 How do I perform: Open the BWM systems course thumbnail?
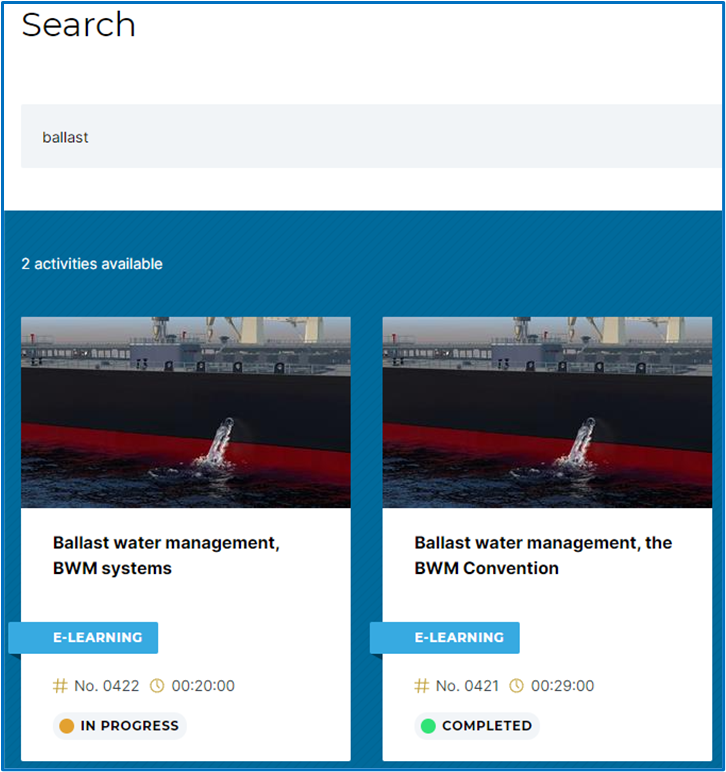pos(186,412)
